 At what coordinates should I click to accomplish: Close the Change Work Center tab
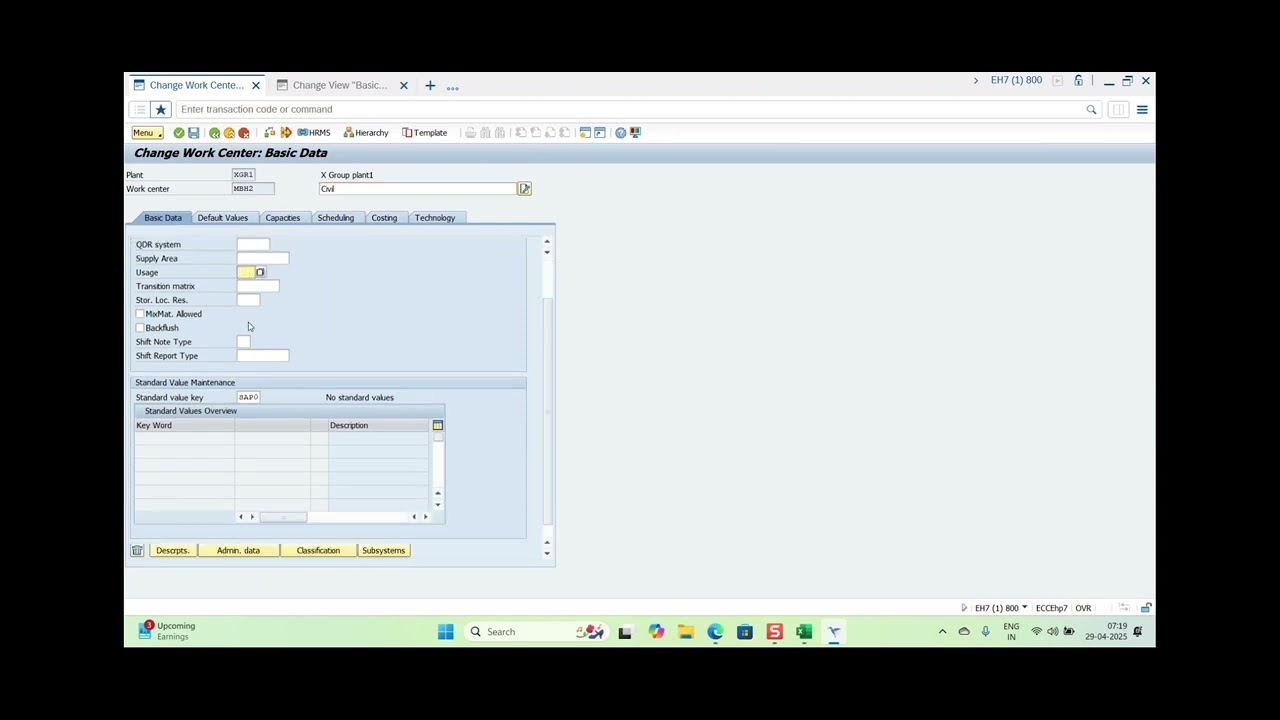coord(256,86)
